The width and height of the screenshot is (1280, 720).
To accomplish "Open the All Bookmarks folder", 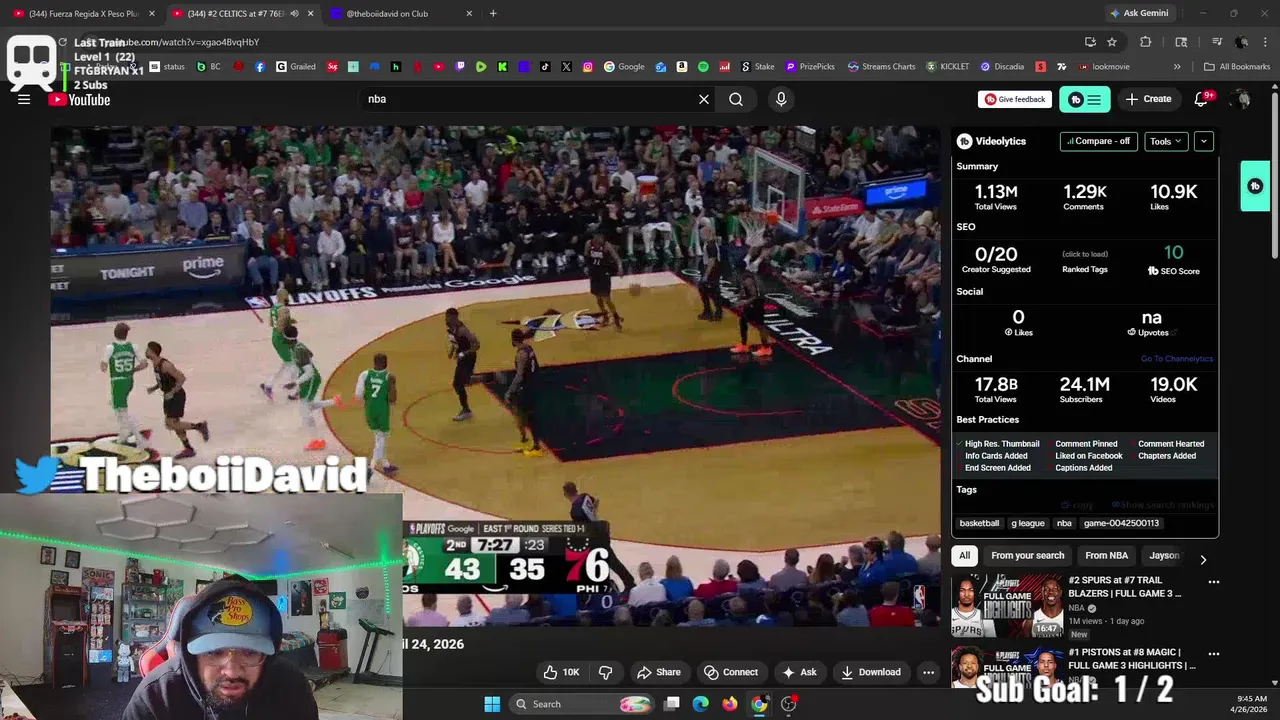I will [x=1237, y=67].
